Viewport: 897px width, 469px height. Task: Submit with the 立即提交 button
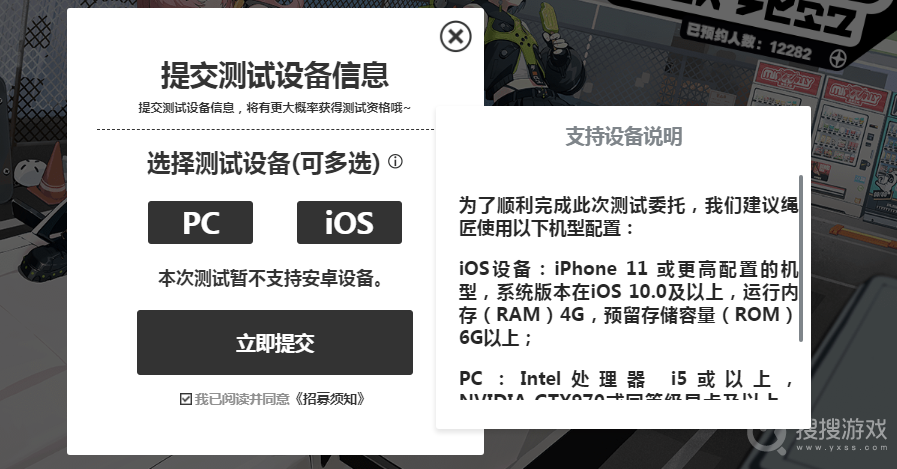pyautogui.click(x=275, y=343)
